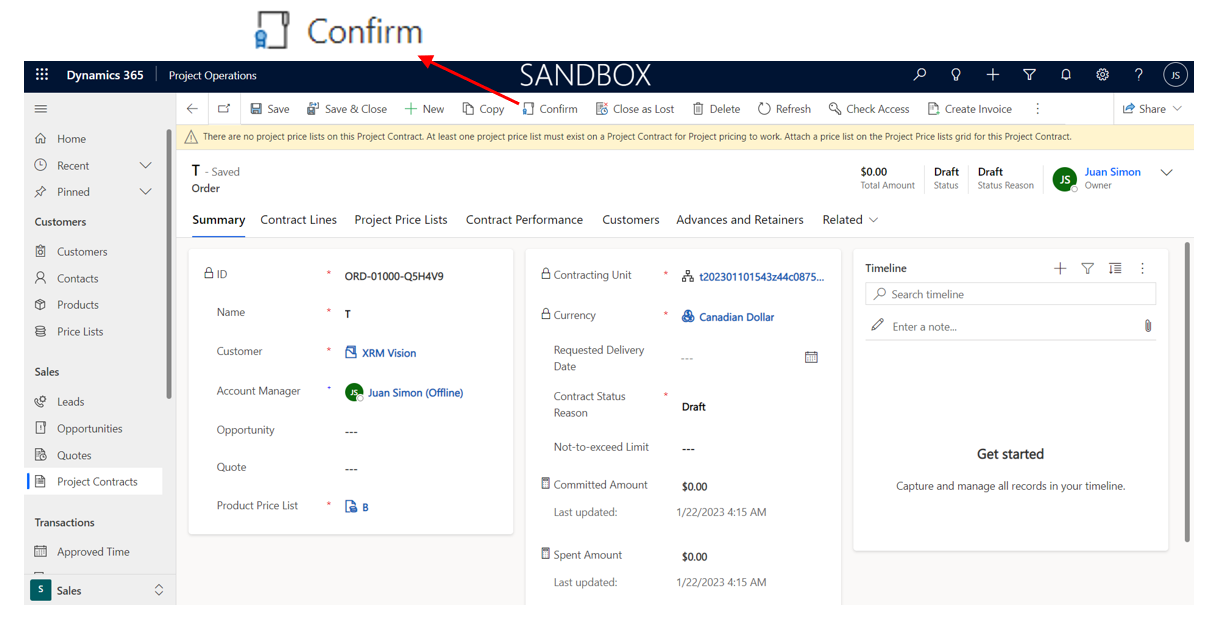The height and width of the screenshot is (622, 1217).
Task: Switch to the Customers tab
Action: (x=631, y=220)
